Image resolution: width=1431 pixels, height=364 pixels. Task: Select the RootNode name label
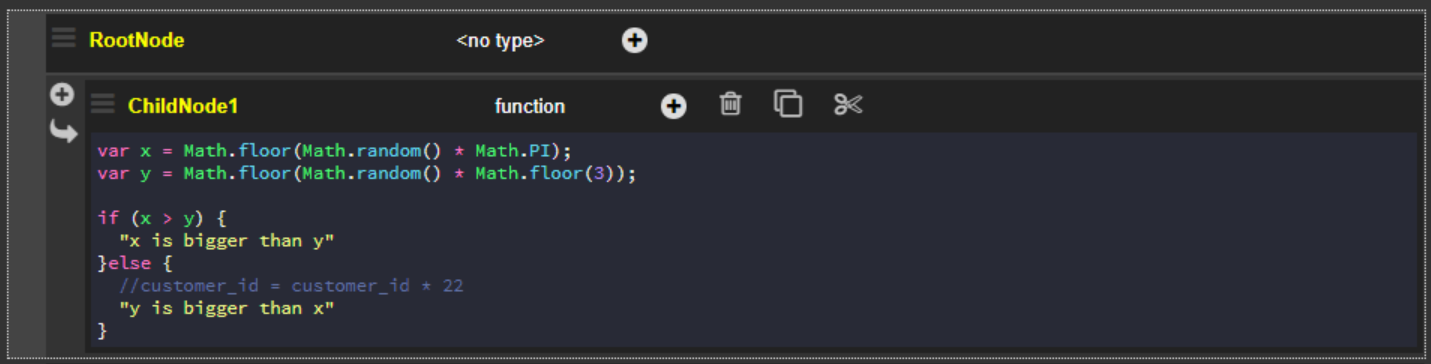coord(137,40)
